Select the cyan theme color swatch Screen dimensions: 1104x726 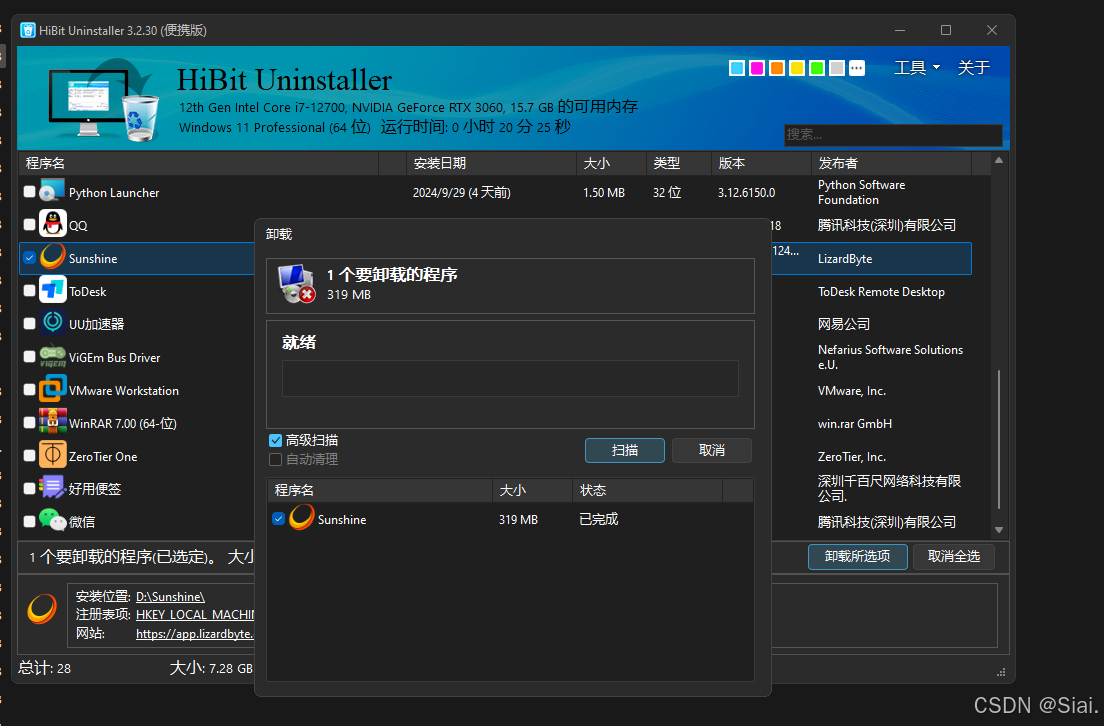click(x=737, y=68)
